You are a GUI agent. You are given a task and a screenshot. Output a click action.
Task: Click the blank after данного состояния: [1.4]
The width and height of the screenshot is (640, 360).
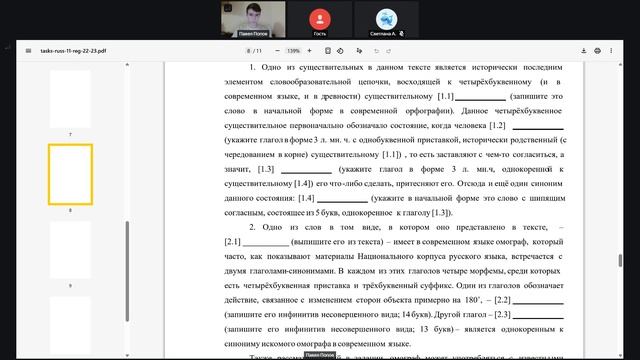tap(342, 200)
